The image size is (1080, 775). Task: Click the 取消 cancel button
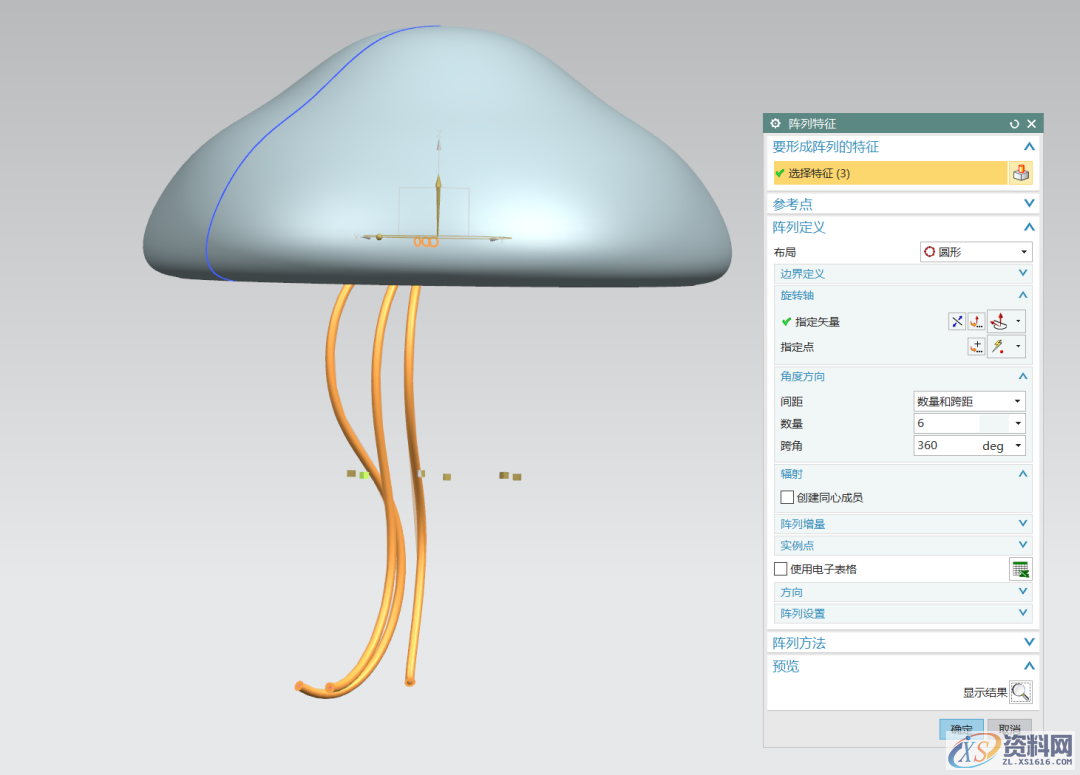(1009, 729)
